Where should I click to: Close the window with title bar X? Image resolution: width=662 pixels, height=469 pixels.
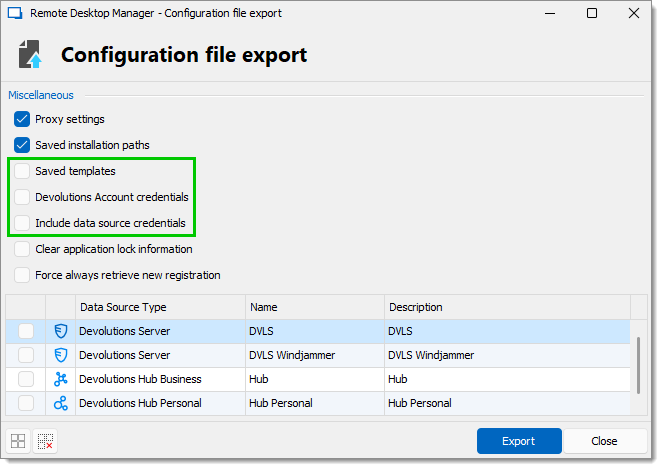coord(634,14)
